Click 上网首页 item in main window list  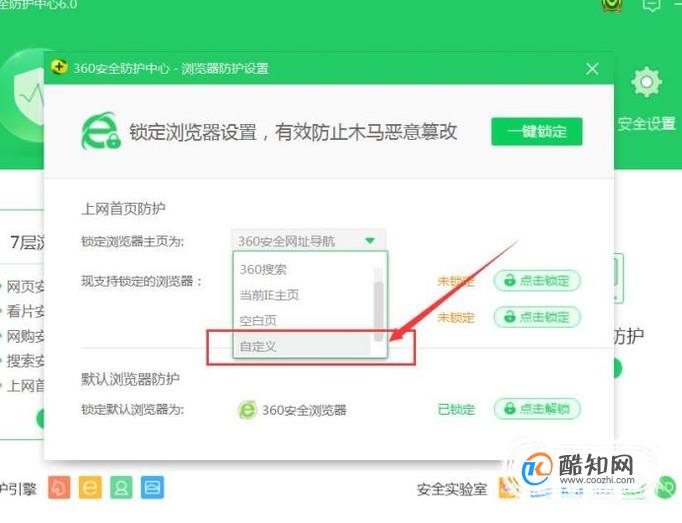pos(25,386)
